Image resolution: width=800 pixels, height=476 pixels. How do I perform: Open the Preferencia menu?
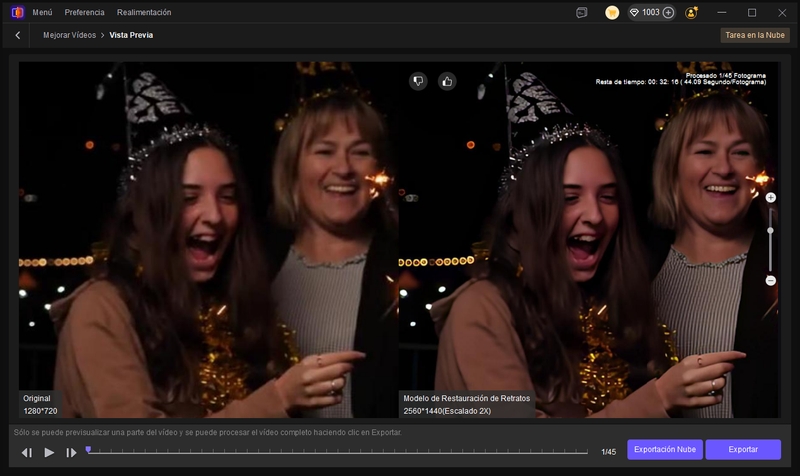(x=84, y=12)
